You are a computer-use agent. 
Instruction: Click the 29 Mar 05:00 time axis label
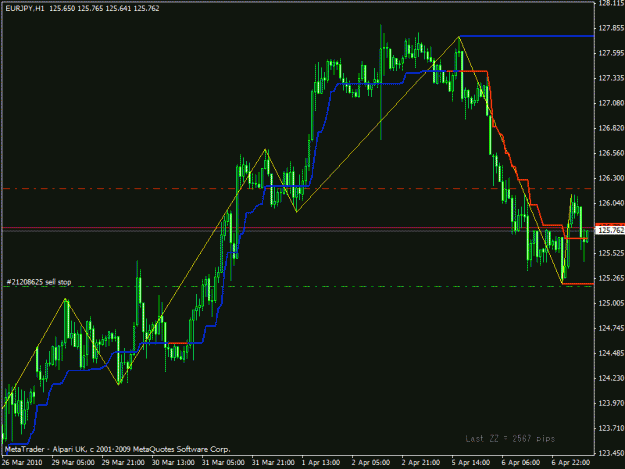[73, 463]
